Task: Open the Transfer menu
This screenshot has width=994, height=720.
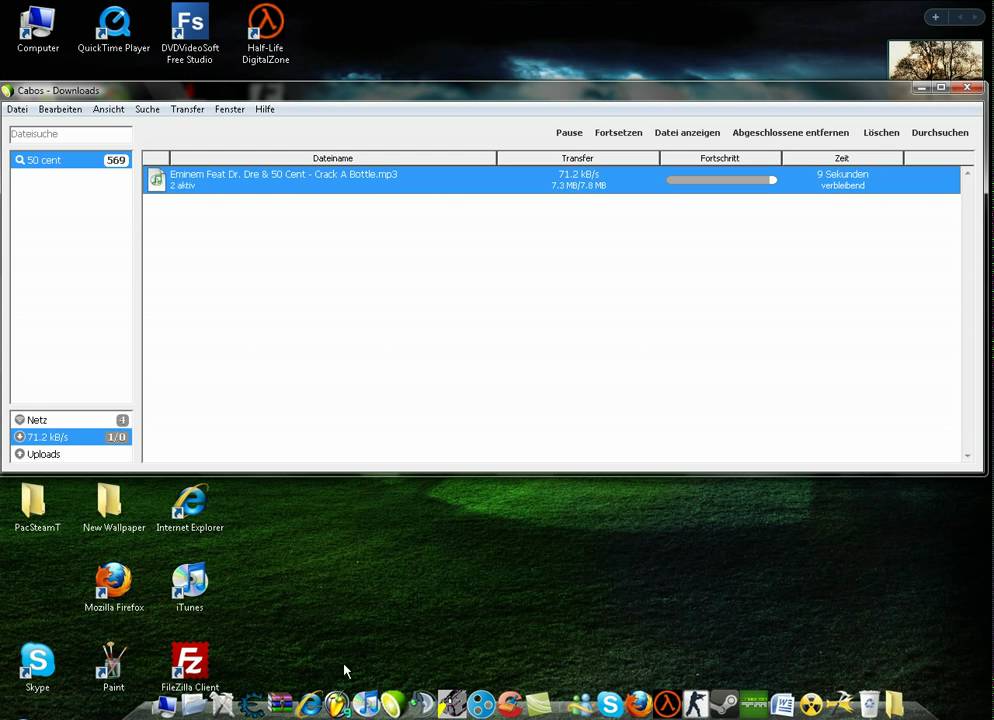Action: [187, 109]
